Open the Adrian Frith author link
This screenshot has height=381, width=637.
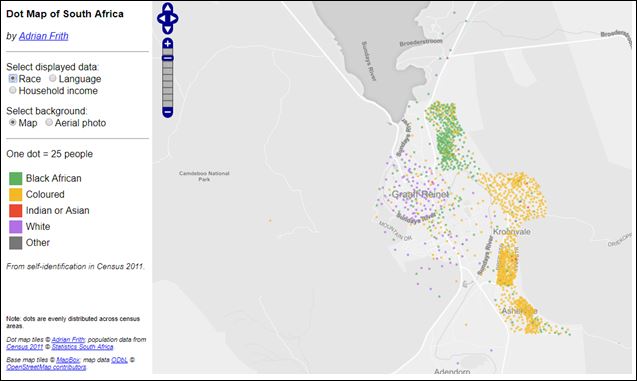[x=43, y=36]
